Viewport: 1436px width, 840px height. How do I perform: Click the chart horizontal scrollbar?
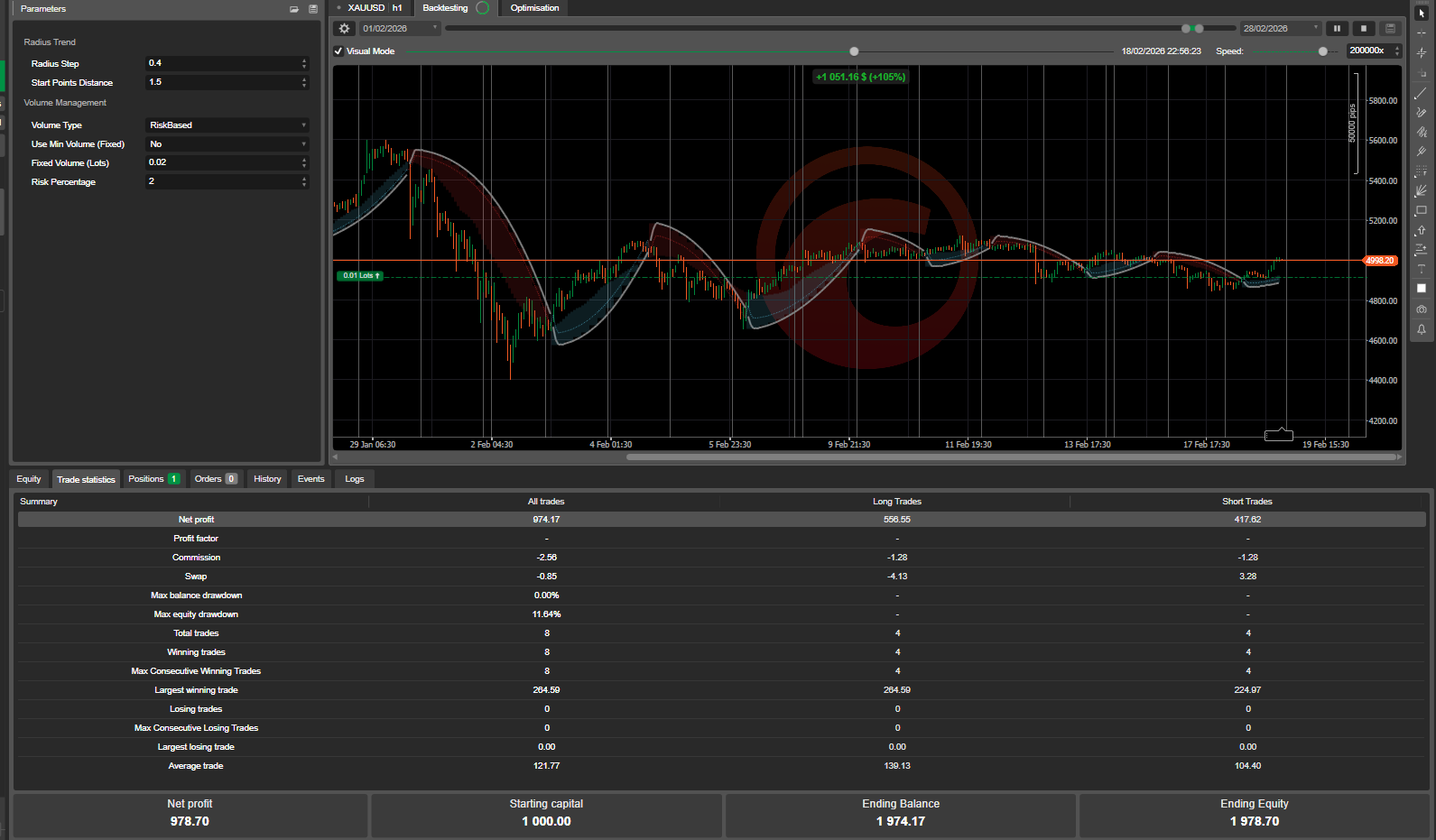1011,457
